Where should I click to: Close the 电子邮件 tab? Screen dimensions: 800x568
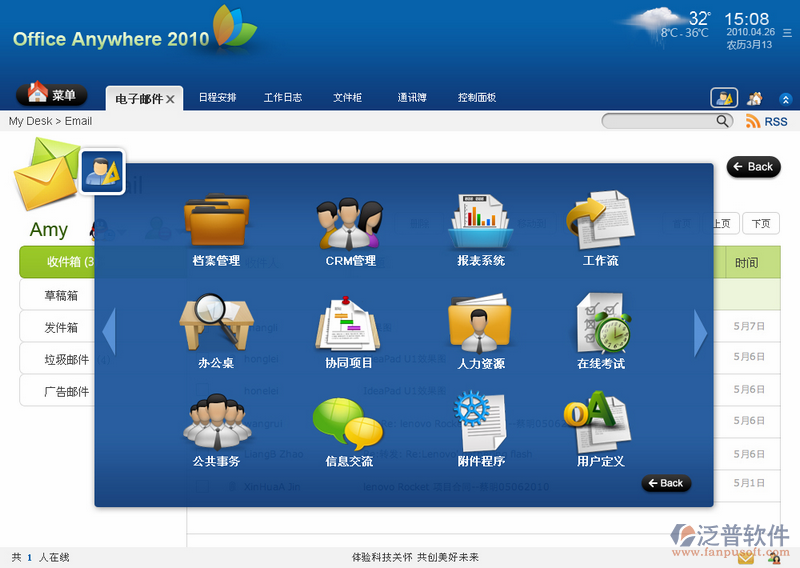[170, 100]
